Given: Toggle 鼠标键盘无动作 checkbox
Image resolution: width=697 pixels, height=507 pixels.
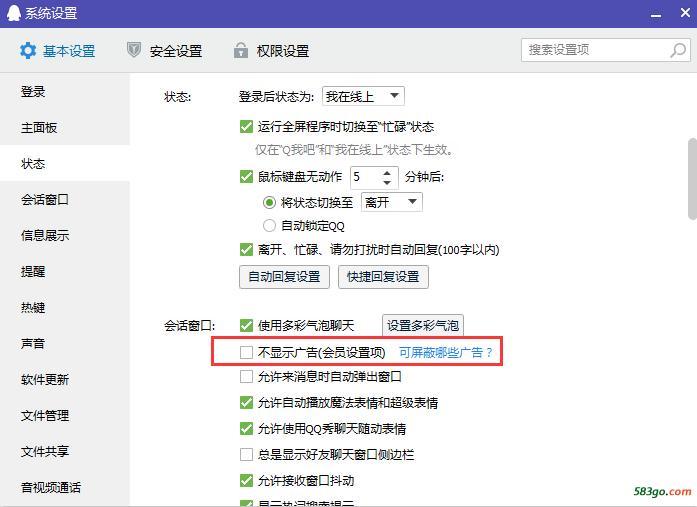Looking at the screenshot, I should (246, 176).
